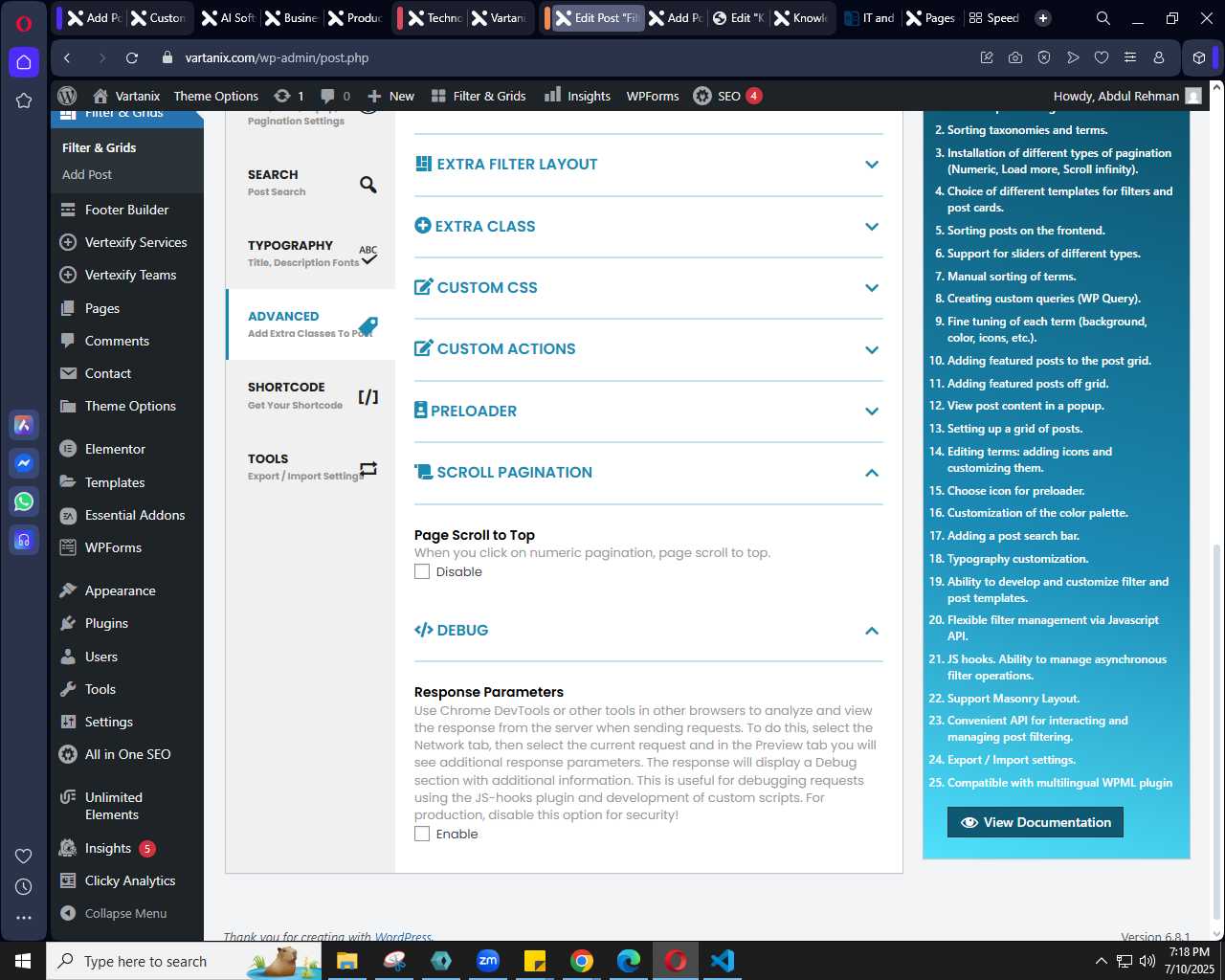Open the sidebar history clock icon
Screen dimensions: 1225x980
tap(24, 886)
